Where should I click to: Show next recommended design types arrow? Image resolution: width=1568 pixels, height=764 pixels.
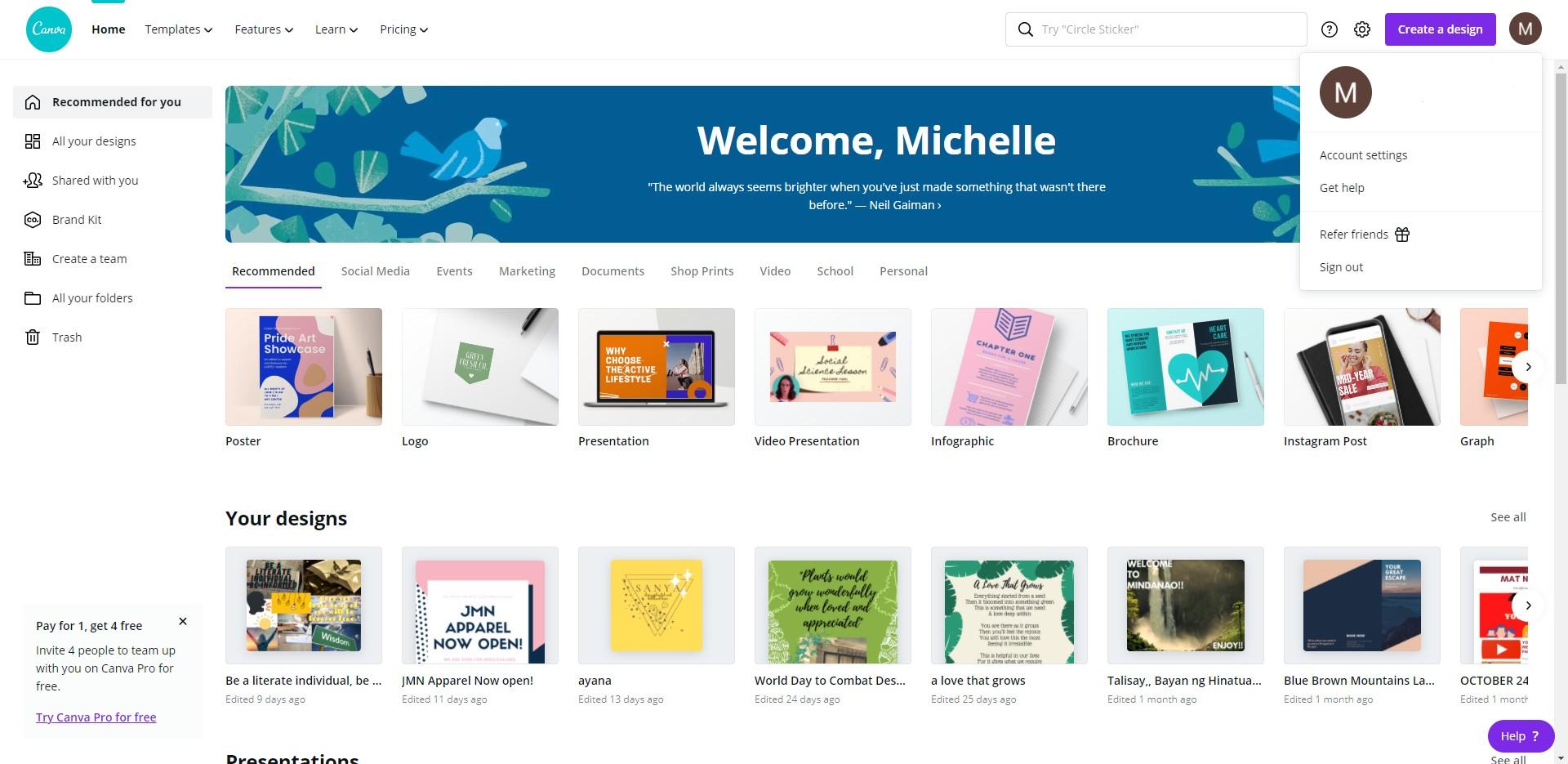pos(1528,367)
